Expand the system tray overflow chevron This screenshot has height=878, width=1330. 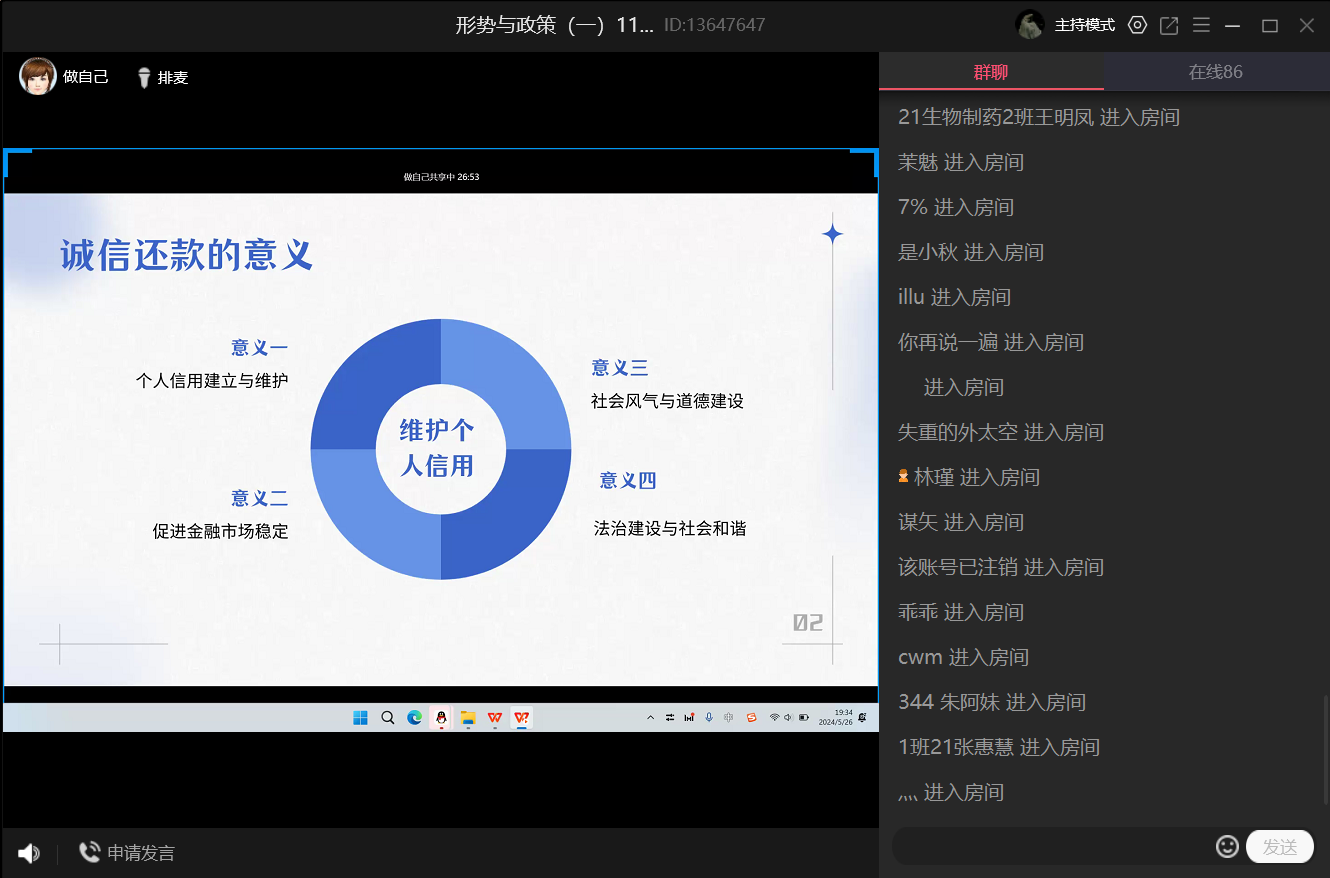[x=650, y=718]
